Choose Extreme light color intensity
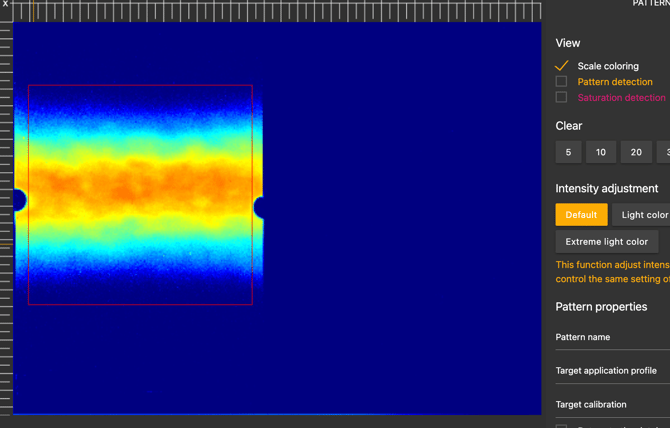The height and width of the screenshot is (428, 670). pos(606,242)
